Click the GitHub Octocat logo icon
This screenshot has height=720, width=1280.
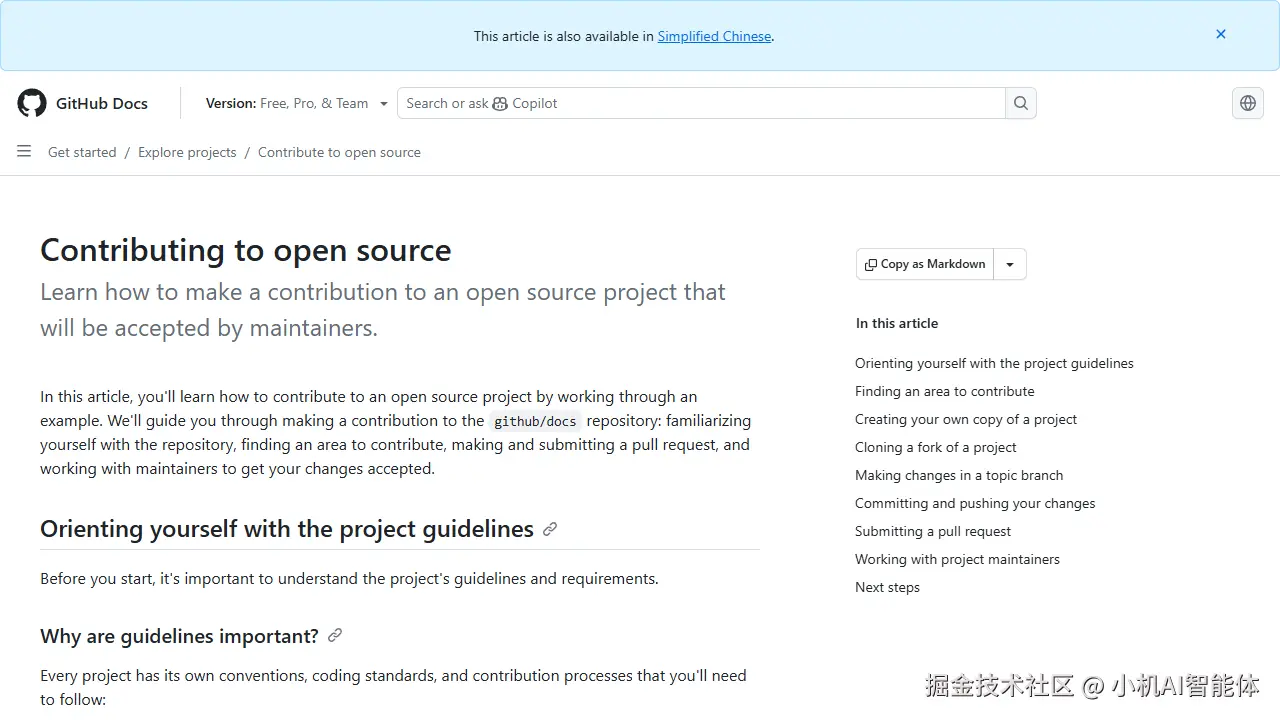32,103
